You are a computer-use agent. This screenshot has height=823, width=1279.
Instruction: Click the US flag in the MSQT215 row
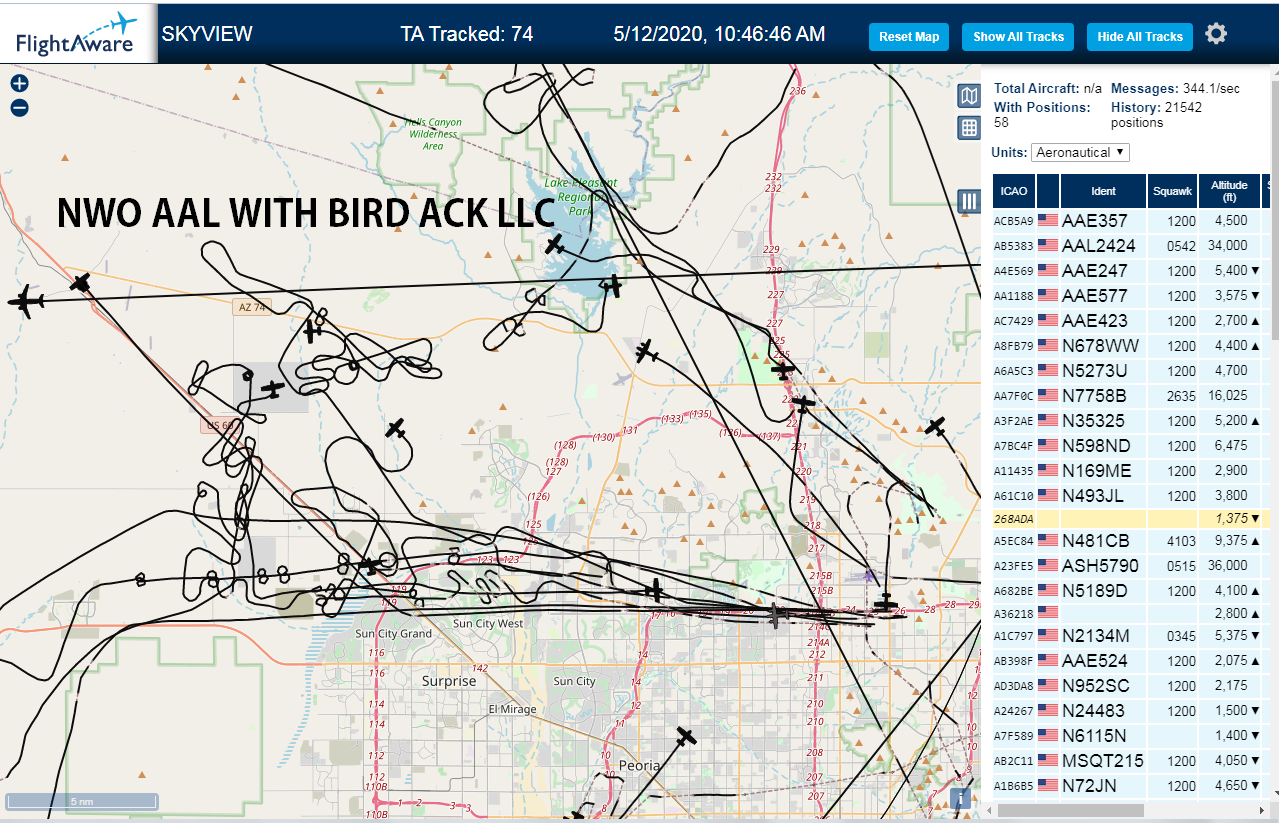1047,760
